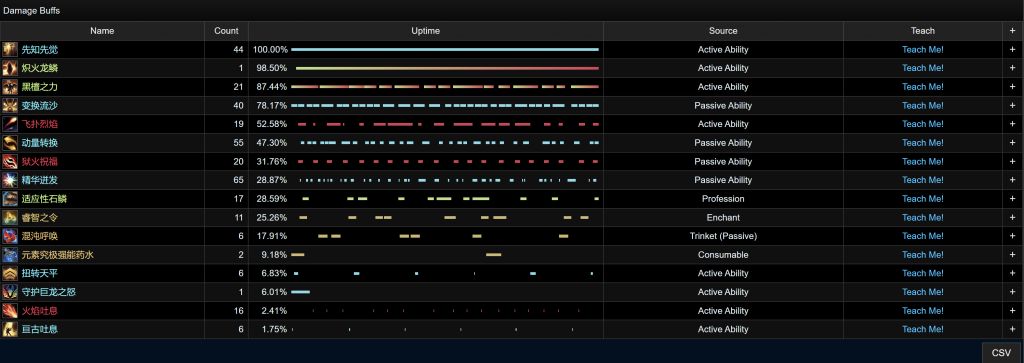Screen dimensions: 1024x363
Task: Click the 变换流沙 buff icon
Action: (10, 106)
